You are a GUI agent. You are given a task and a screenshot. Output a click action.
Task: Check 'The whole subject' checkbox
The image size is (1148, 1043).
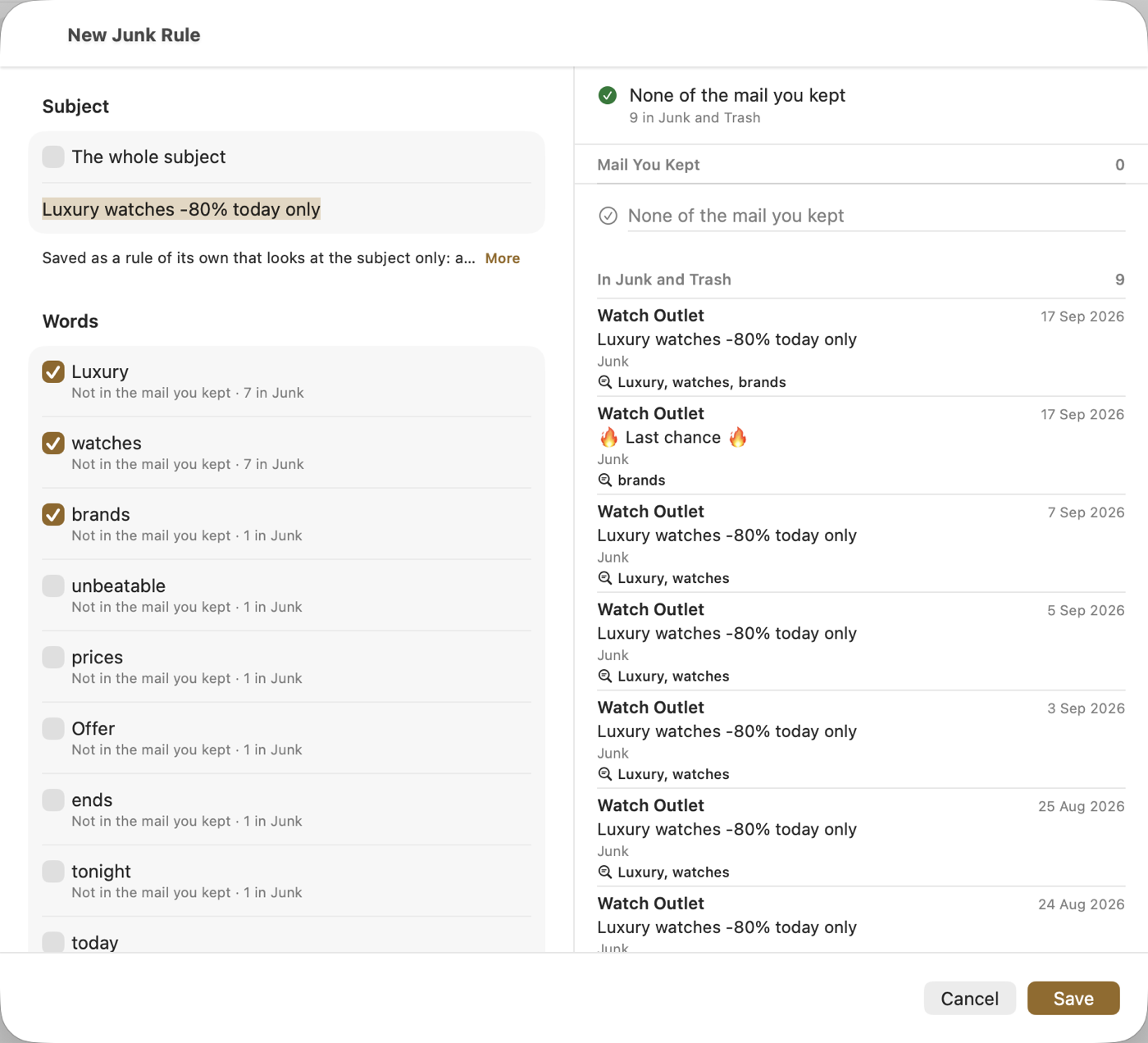coord(53,157)
